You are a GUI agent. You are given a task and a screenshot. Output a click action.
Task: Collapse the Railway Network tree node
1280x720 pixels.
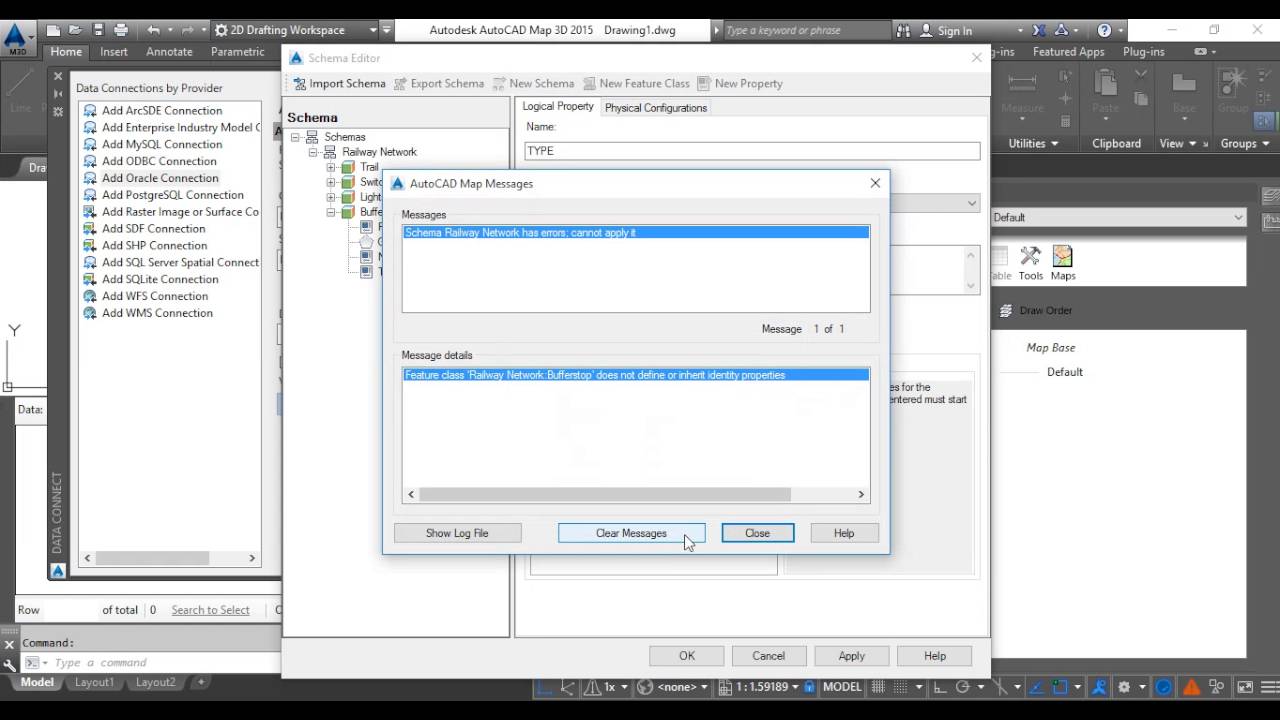point(313,152)
